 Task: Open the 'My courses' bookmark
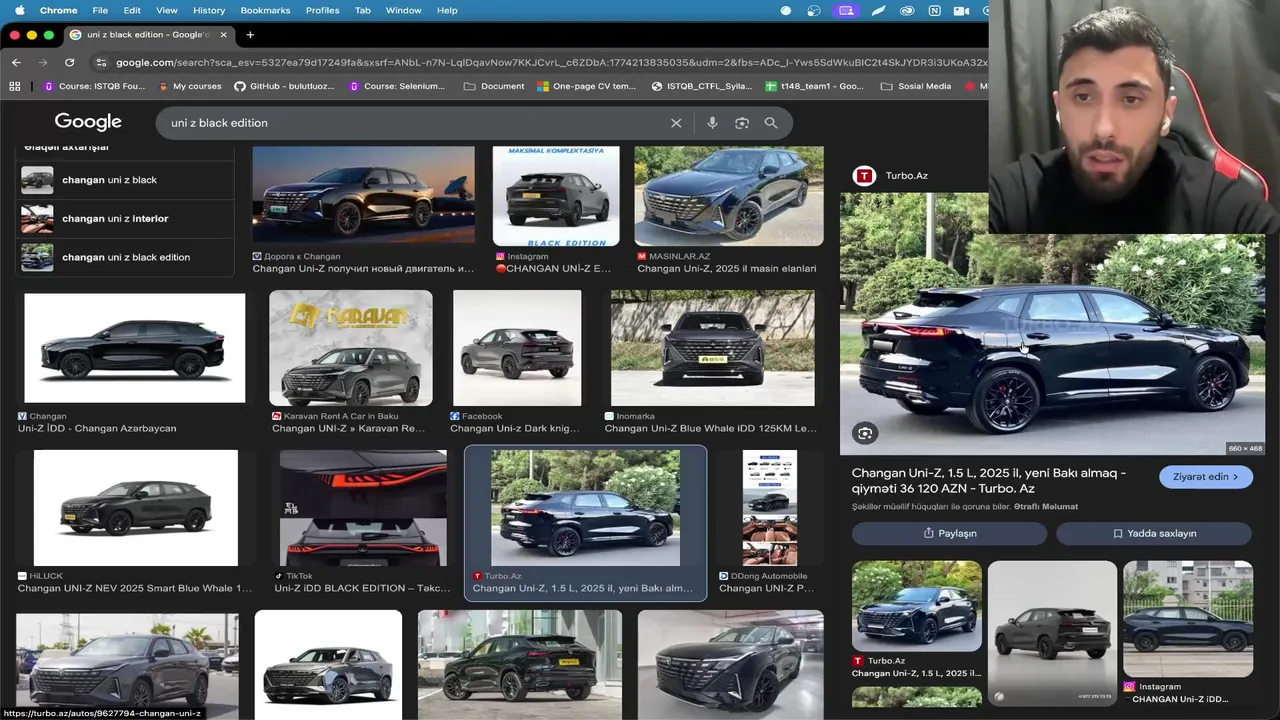click(190, 86)
